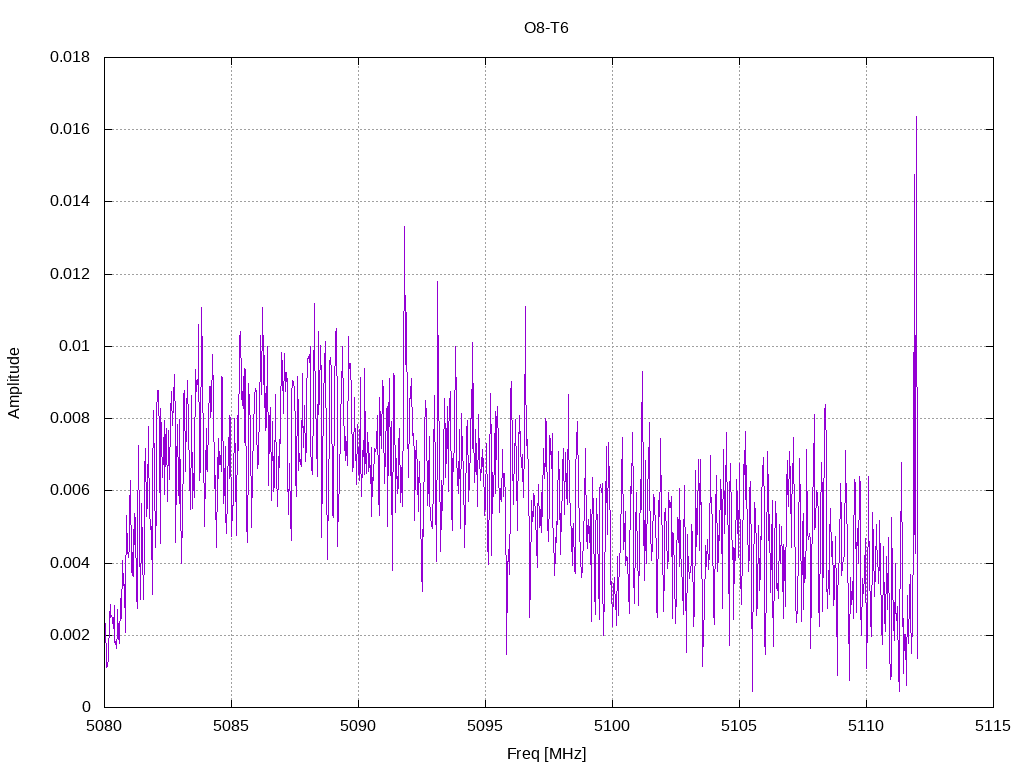Click the 0.002 y-axis tick label
Image resolution: width=1024 pixels, height=768 pixels.
click(x=70, y=635)
